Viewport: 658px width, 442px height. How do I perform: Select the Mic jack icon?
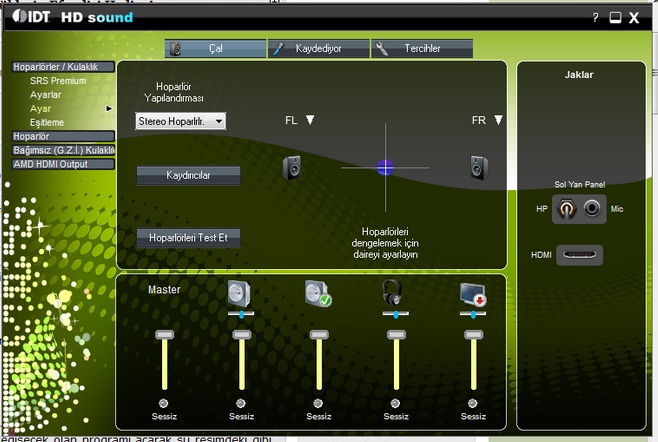click(x=593, y=209)
